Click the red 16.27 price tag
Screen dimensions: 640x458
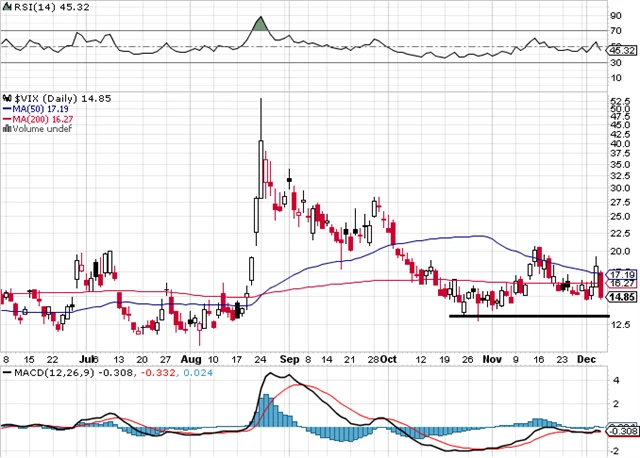621,284
